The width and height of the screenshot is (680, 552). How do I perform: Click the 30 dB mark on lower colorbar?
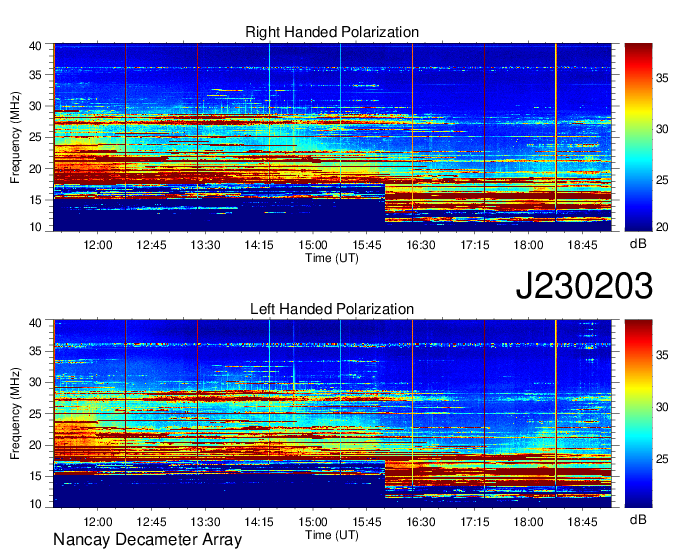tap(662, 407)
